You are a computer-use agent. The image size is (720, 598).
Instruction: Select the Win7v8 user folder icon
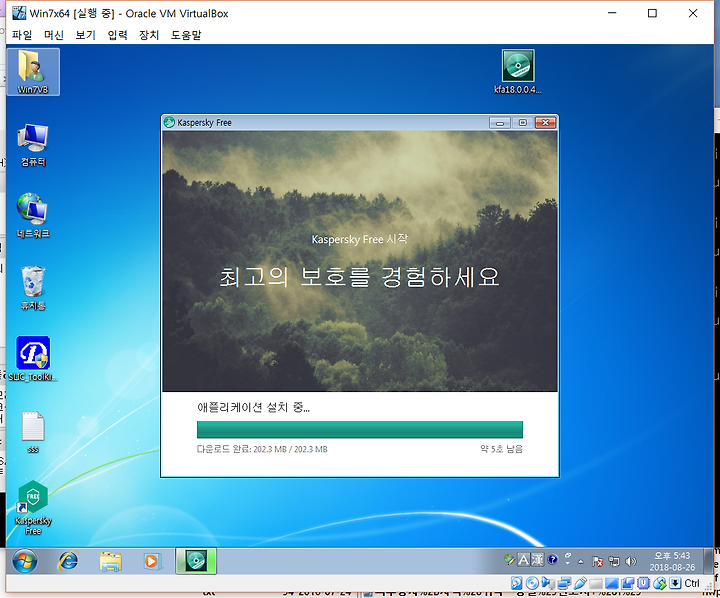point(33,72)
